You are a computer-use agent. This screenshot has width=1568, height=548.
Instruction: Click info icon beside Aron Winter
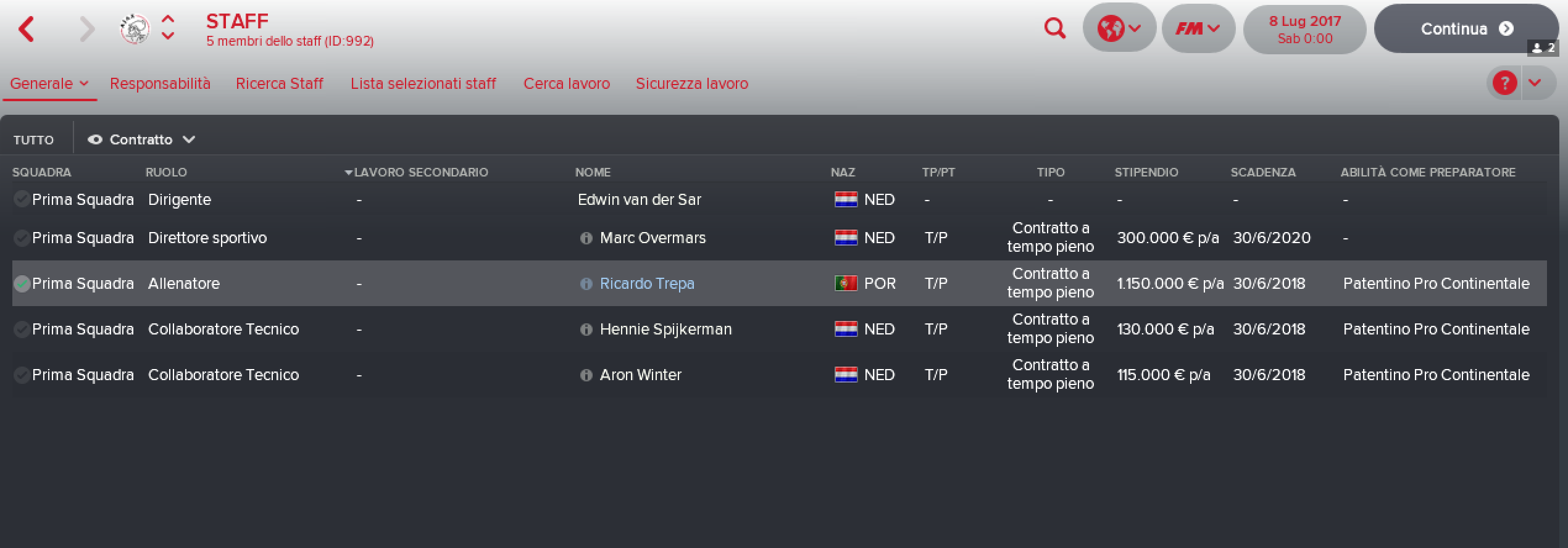click(x=586, y=375)
